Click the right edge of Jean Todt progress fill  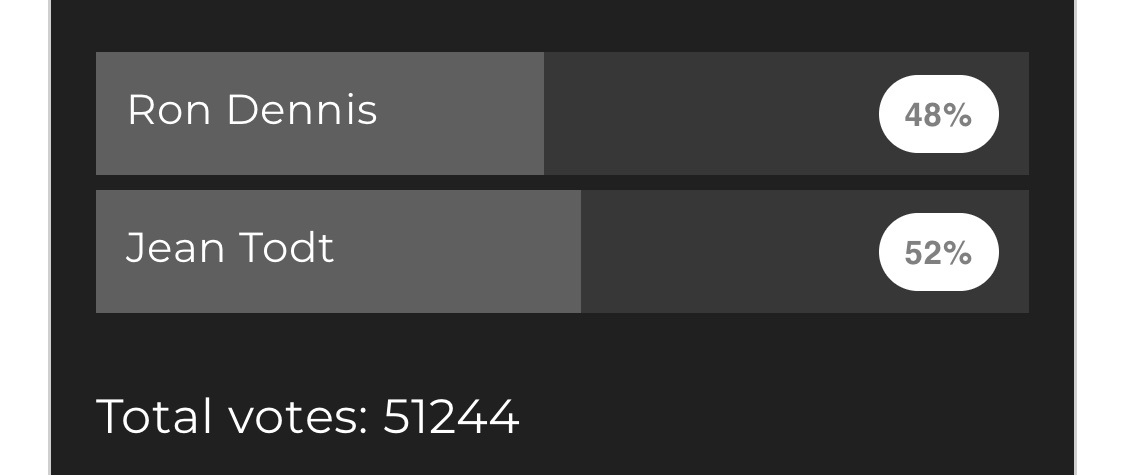point(578,251)
